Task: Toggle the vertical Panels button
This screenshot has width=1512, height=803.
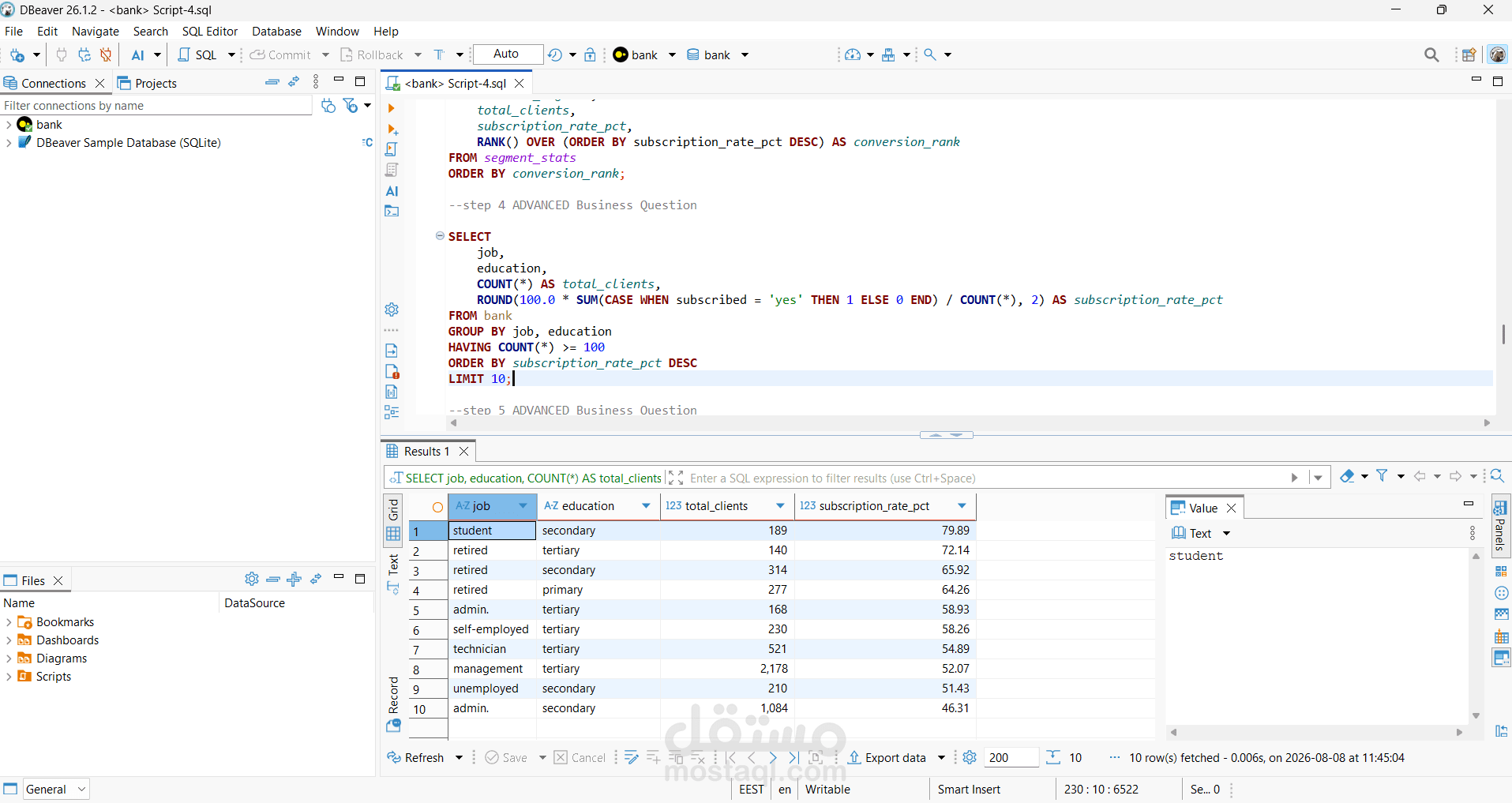Action: [x=1501, y=524]
